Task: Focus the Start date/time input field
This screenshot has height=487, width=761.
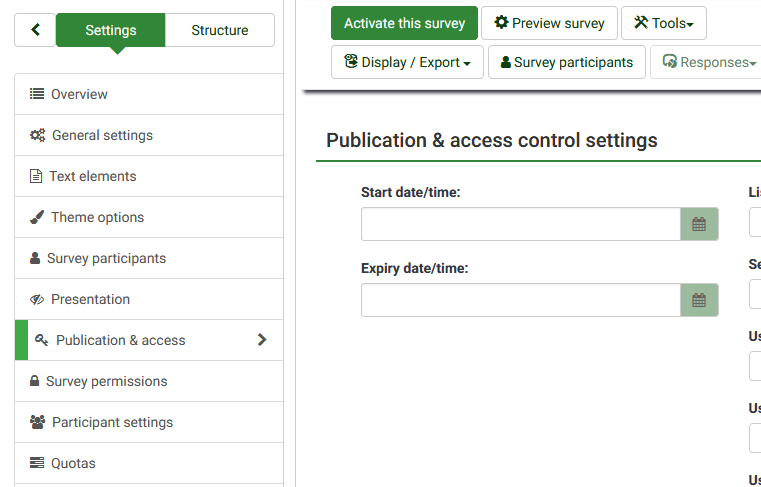Action: [520, 224]
